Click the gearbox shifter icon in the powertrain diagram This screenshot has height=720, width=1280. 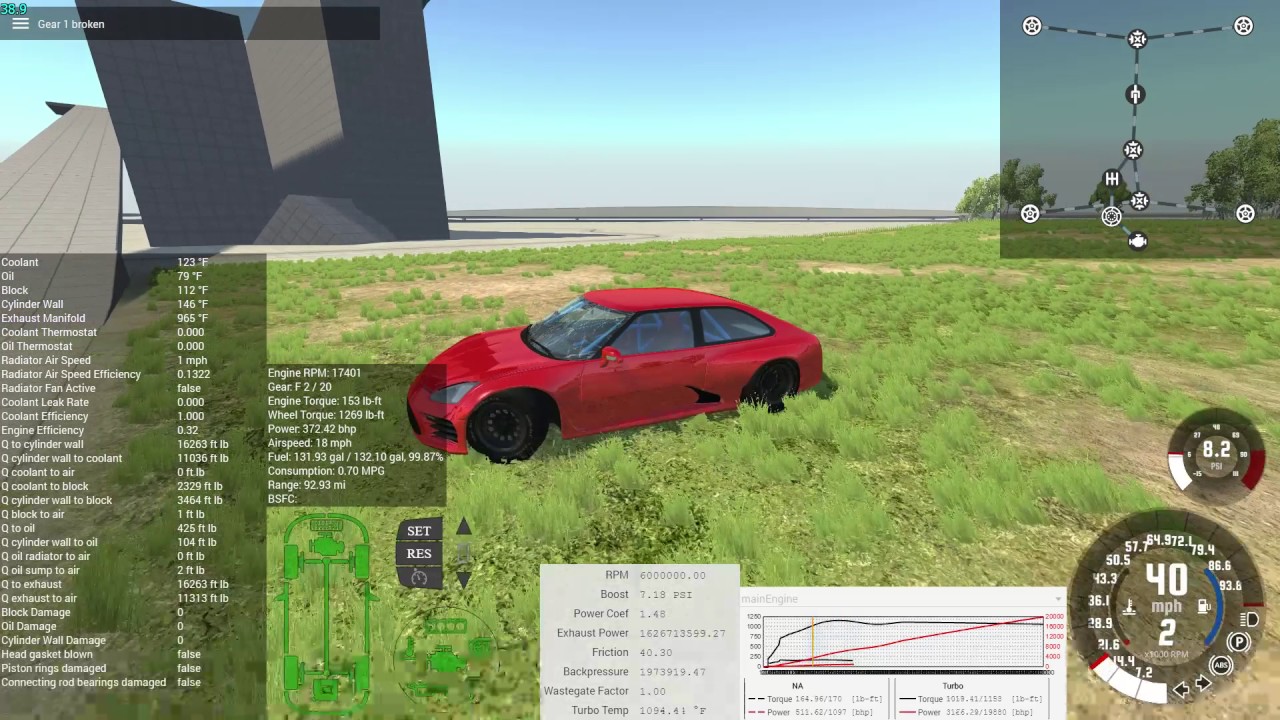(1111, 179)
